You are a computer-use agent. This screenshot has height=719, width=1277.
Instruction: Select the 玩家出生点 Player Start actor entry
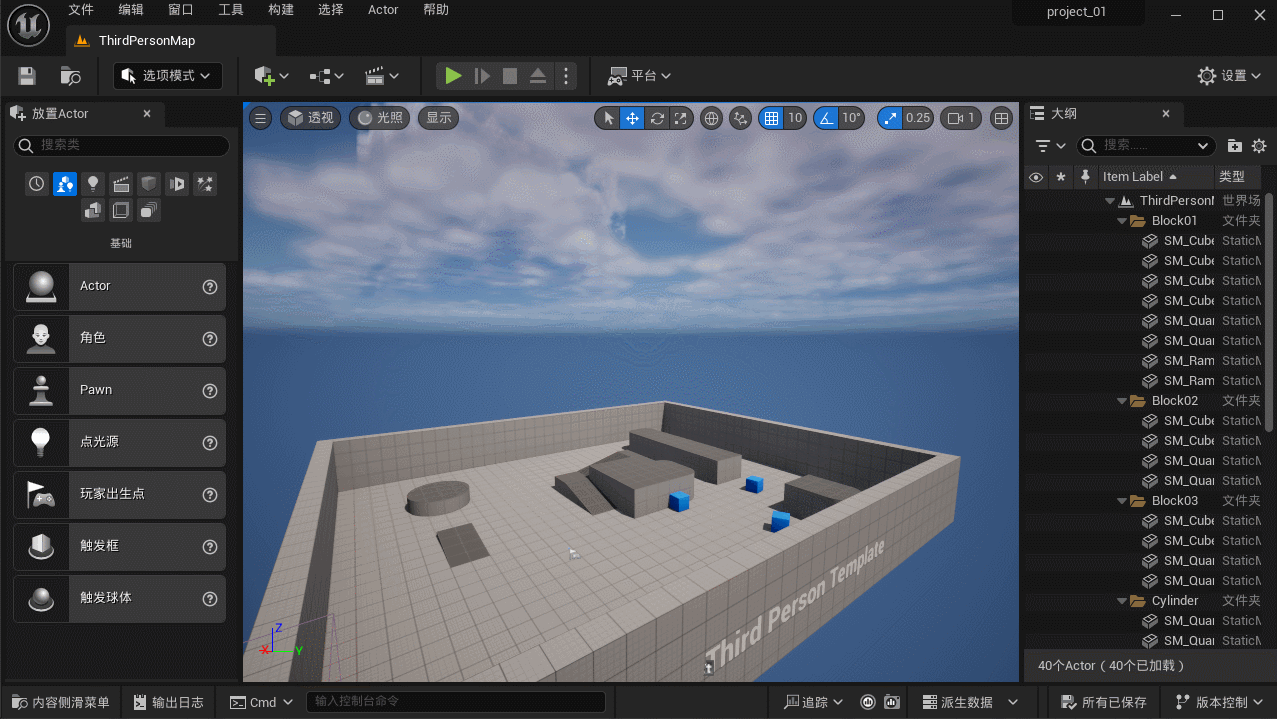pyautogui.click(x=119, y=494)
